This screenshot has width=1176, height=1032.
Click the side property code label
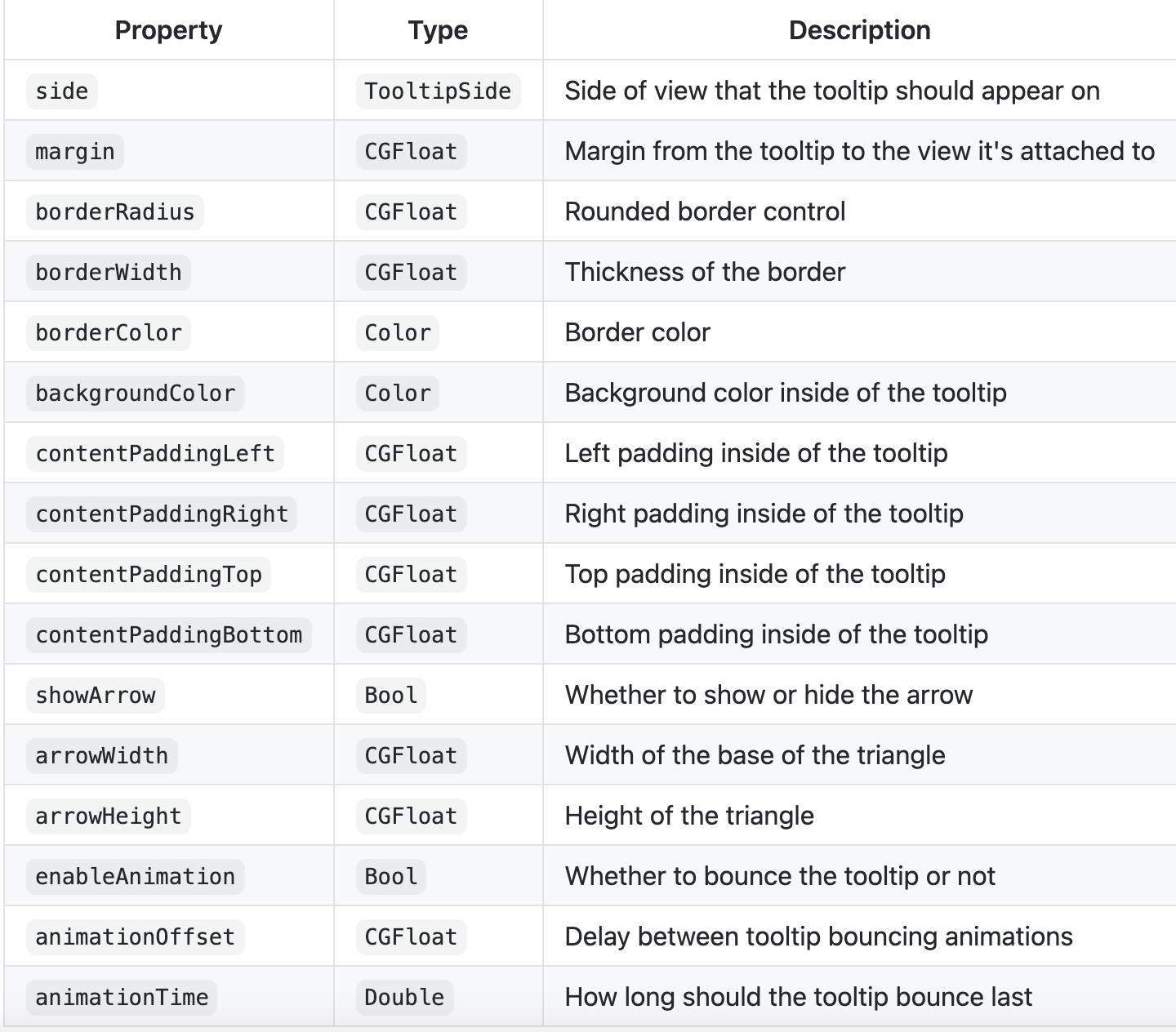tap(62, 91)
